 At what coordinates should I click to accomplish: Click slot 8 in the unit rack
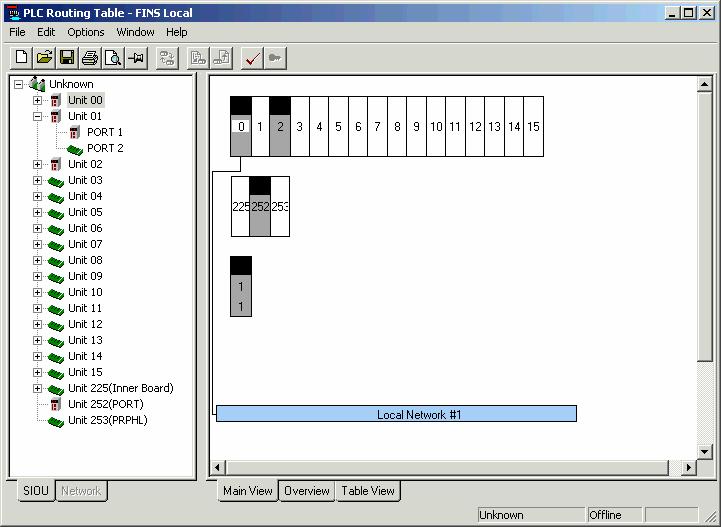[x=397, y=126]
